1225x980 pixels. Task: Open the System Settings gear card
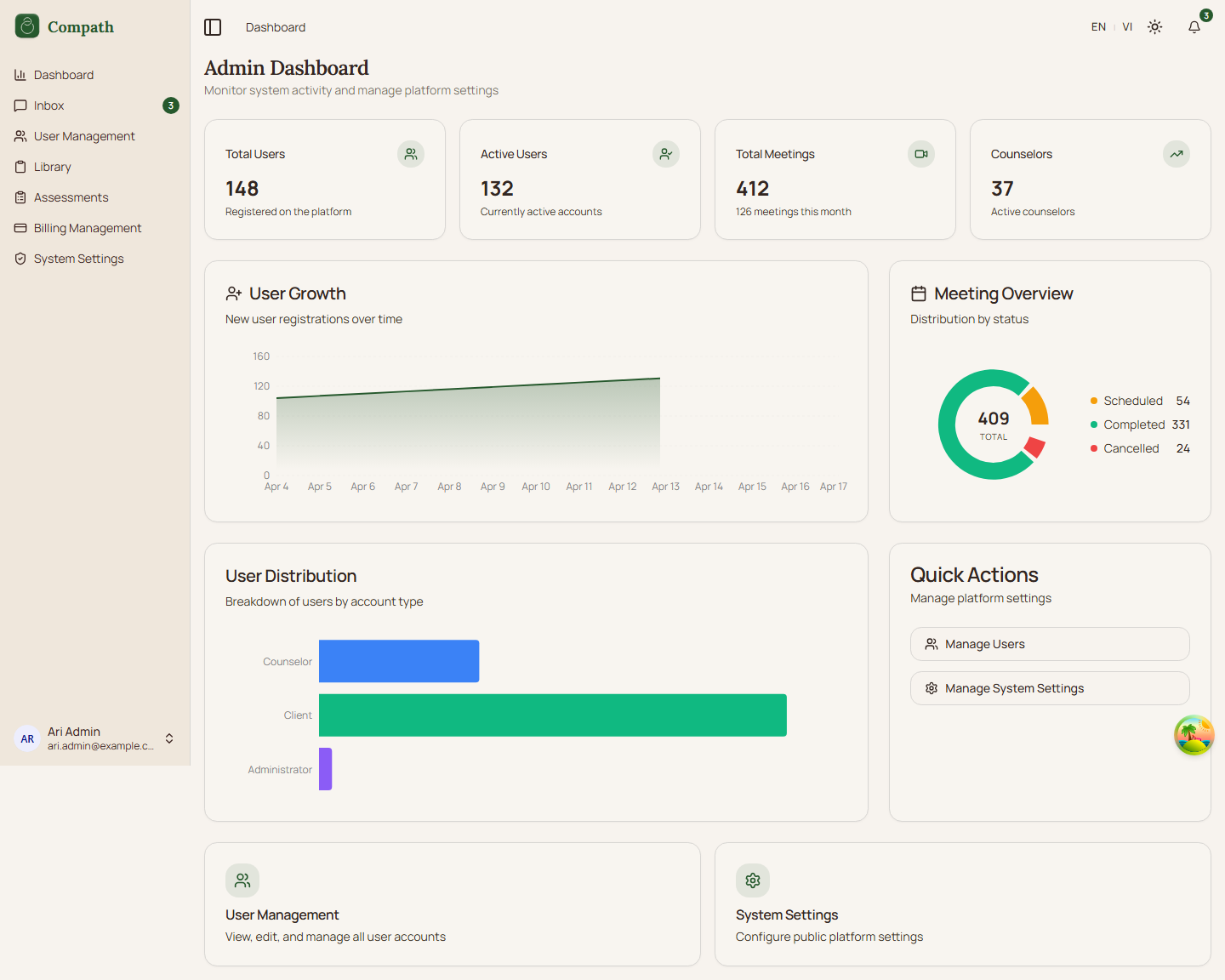click(962, 903)
